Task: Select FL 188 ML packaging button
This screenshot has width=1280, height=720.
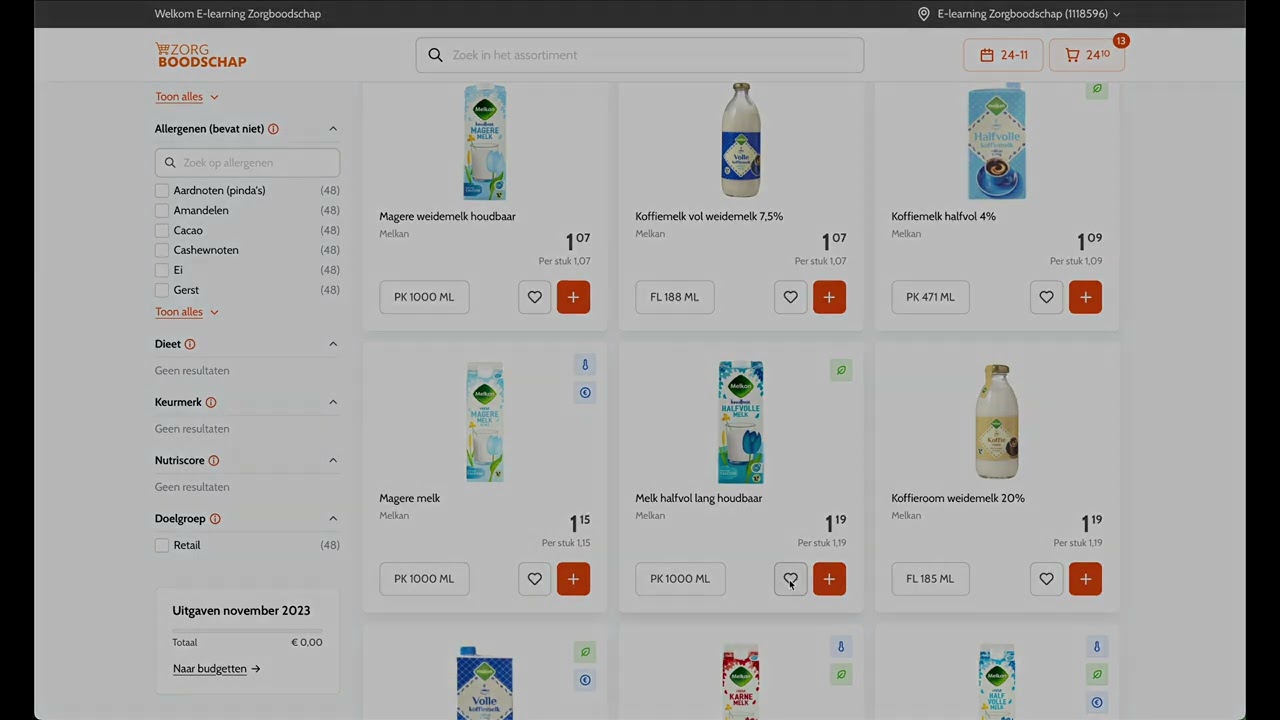Action: (x=675, y=297)
